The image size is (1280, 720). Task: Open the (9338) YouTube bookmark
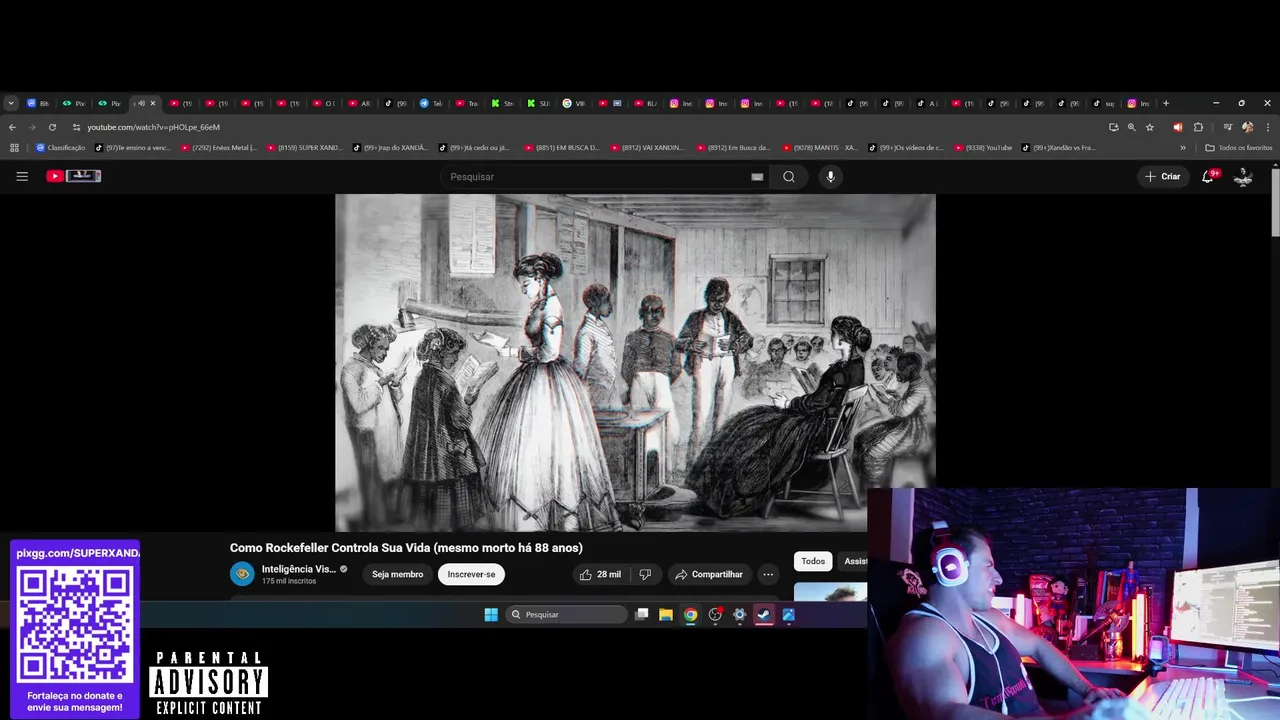[983, 148]
